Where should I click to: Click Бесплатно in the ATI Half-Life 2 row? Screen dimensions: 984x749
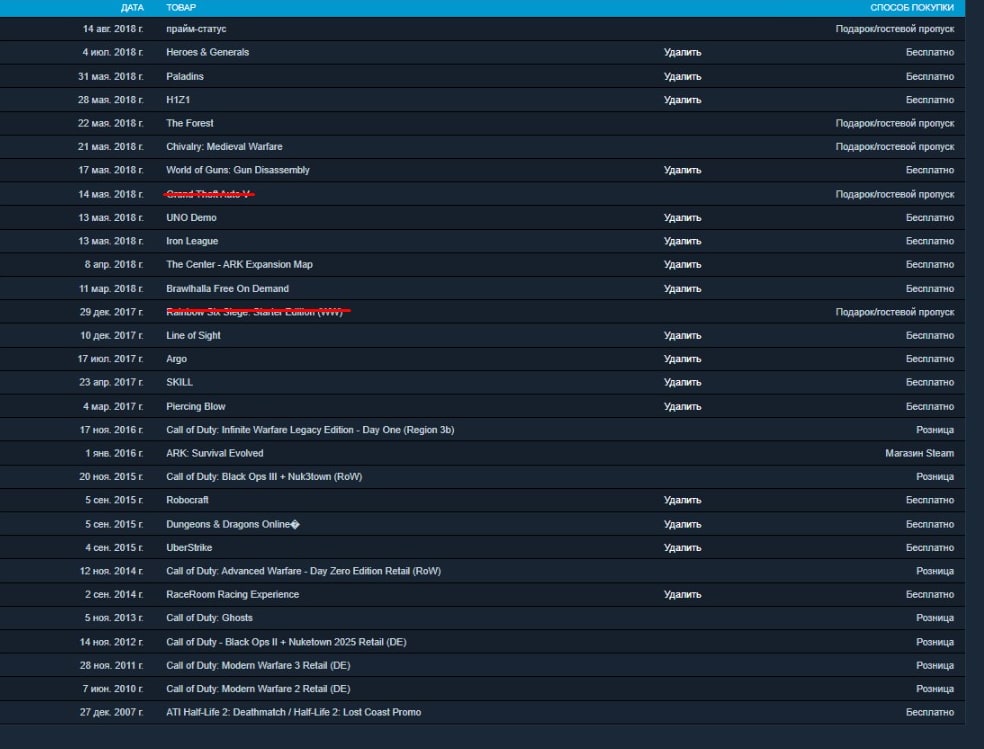click(x=930, y=712)
